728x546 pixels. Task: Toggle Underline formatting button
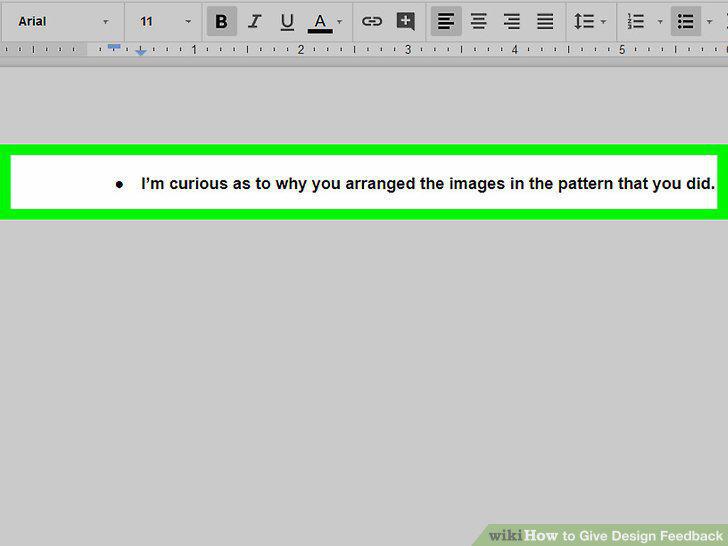[x=287, y=21]
